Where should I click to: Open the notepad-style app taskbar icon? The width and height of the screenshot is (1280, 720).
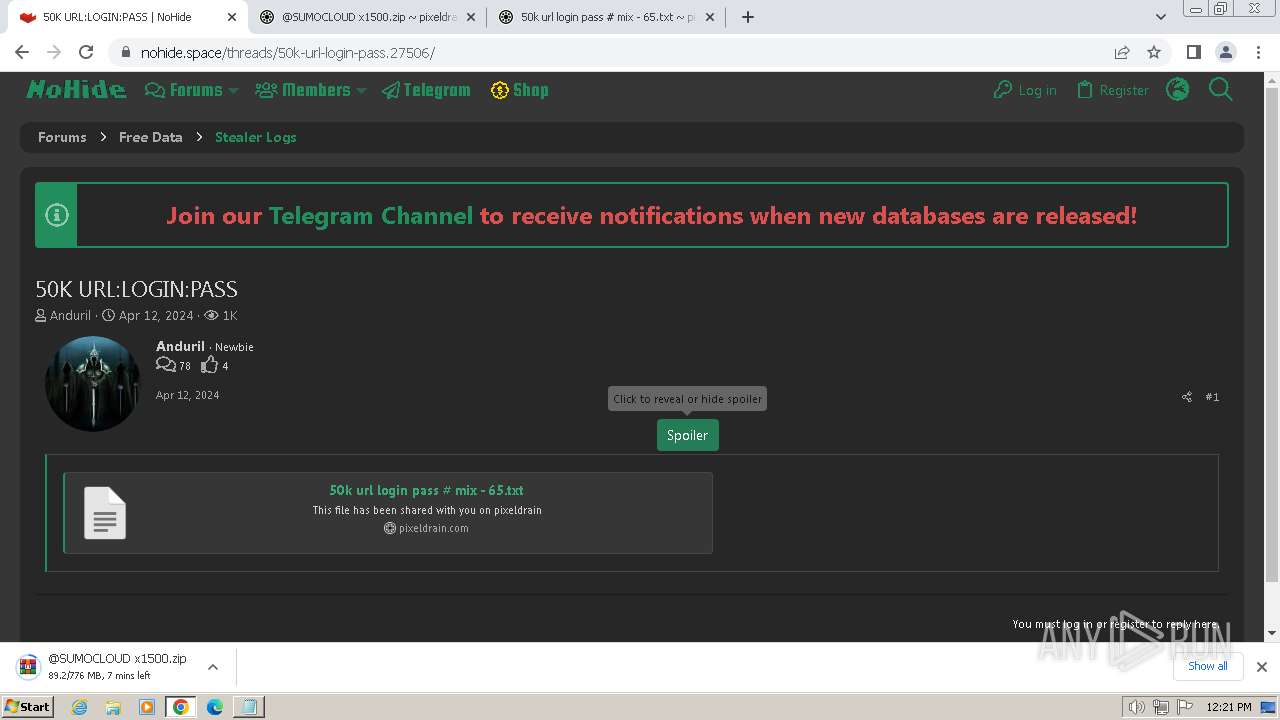(x=249, y=707)
